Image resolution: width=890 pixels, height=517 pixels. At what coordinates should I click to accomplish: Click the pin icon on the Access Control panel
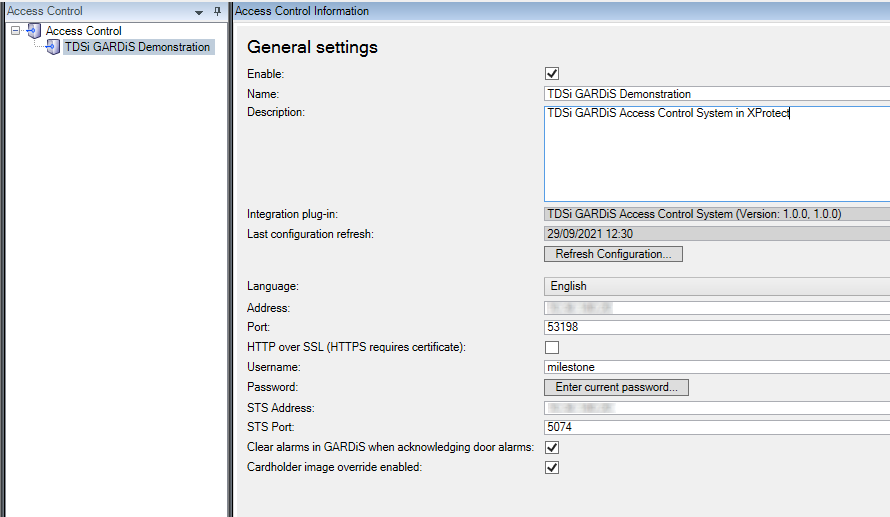tap(217, 11)
